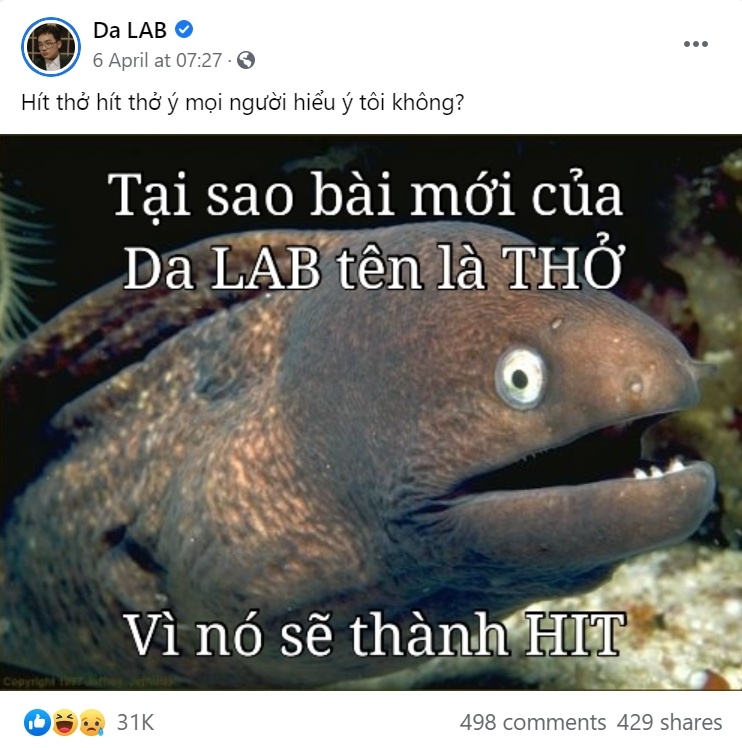Open the three-dot post options menu
Viewport: 742px width, 748px height.
coord(695,44)
